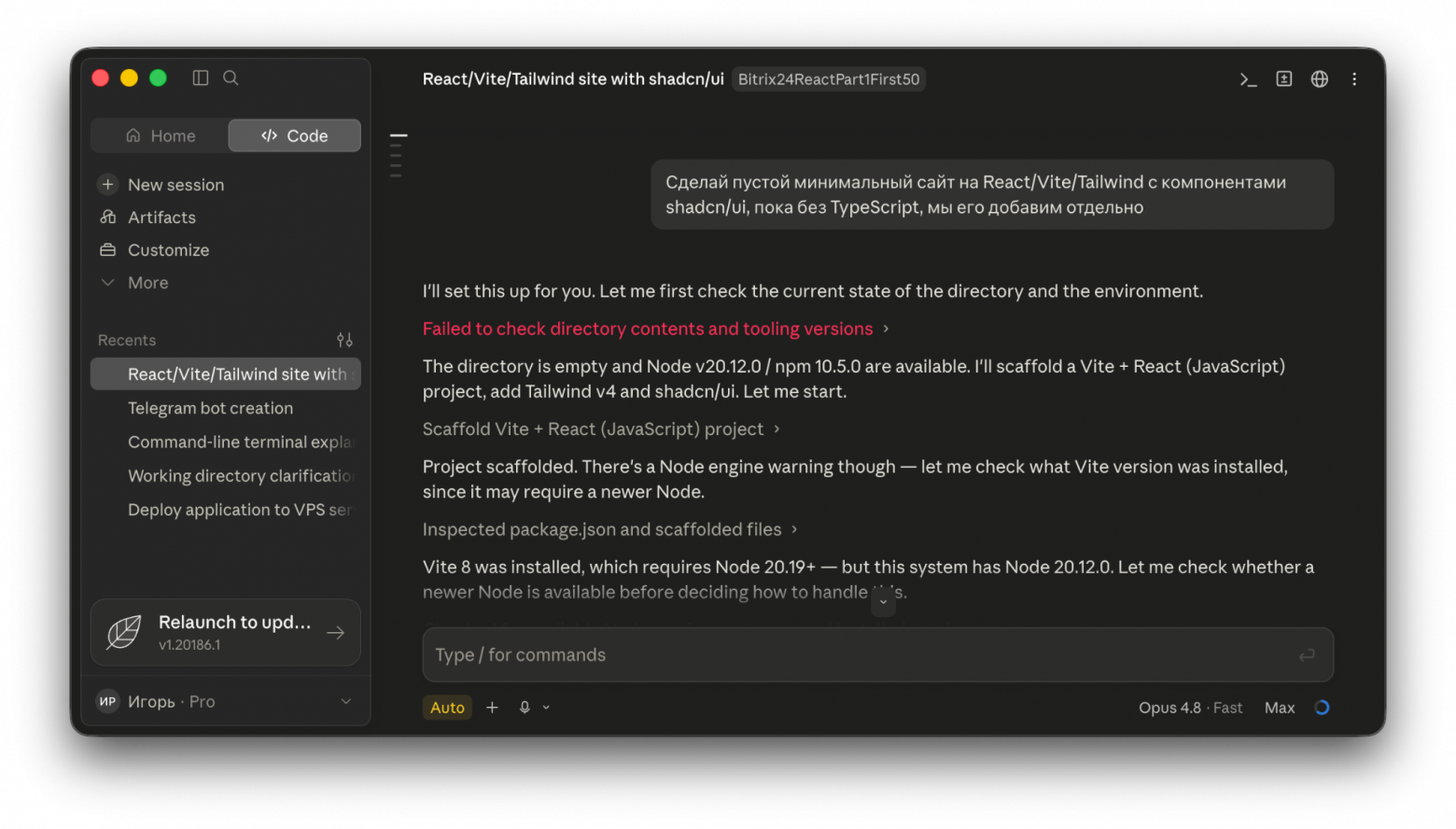Click the globe icon in header
This screenshot has width=1456, height=829.
pos(1319,79)
